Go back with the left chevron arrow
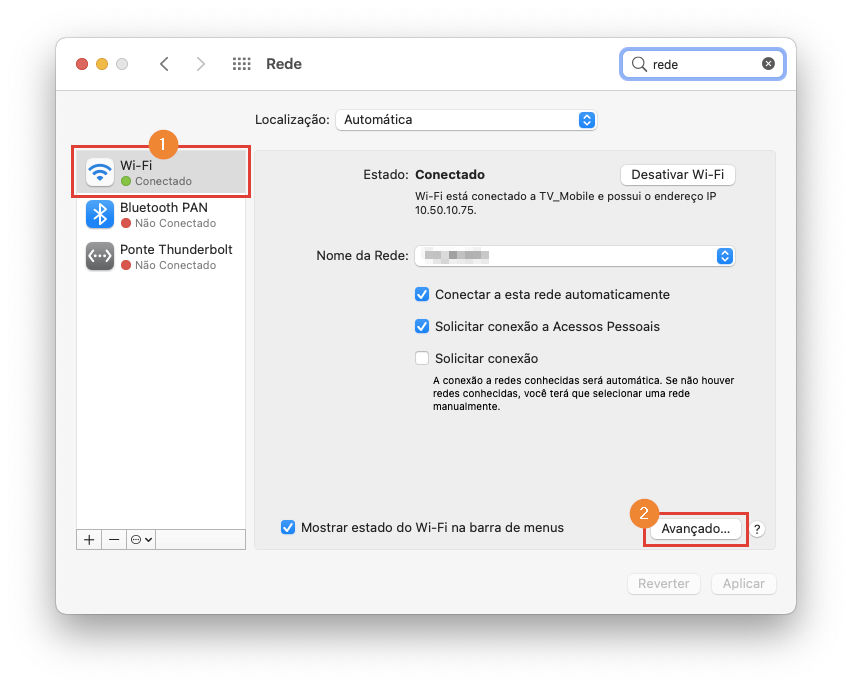852x688 pixels. point(164,64)
